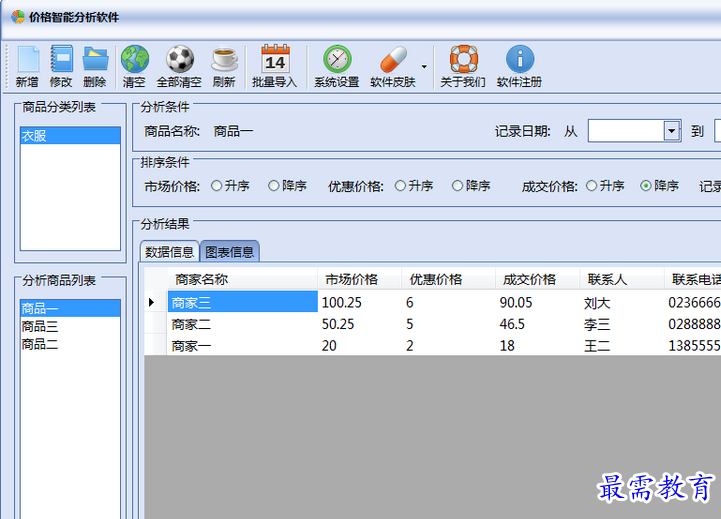Open 关于我们 lifebuoy icon
This screenshot has width=721, height=519.
coord(464,59)
